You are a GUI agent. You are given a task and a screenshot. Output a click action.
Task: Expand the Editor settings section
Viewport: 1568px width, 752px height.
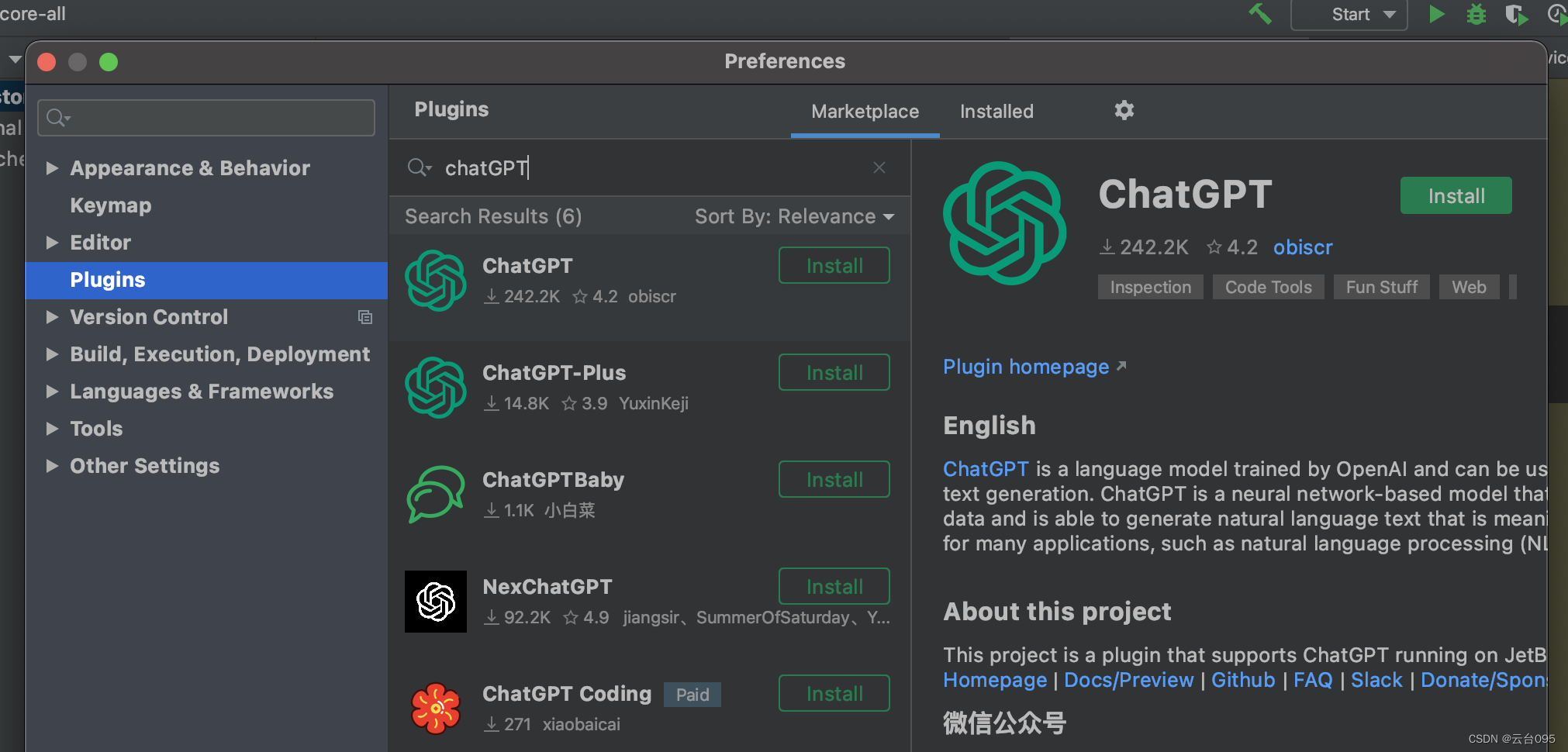point(52,243)
